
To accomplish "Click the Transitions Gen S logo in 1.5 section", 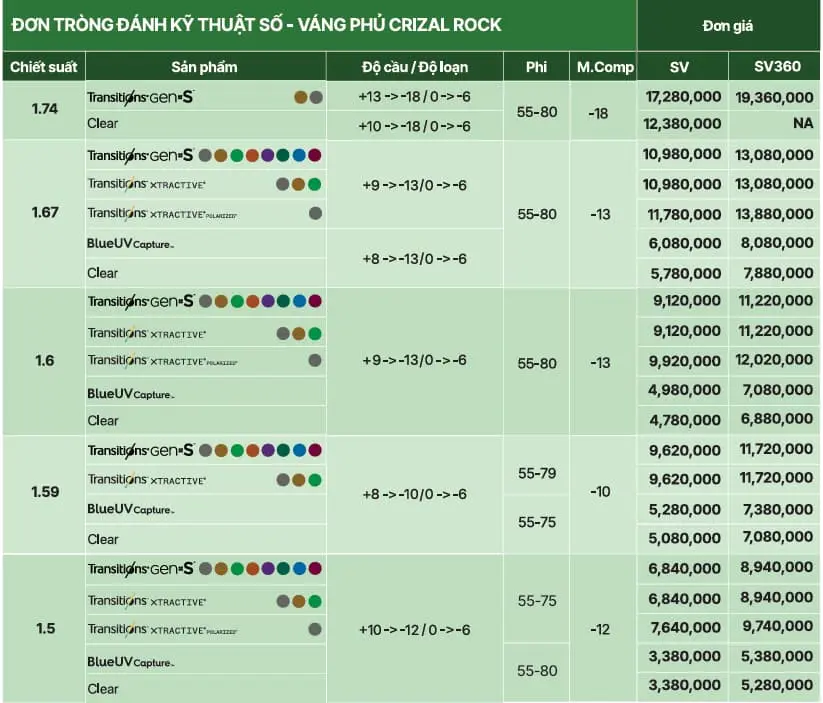I will (140, 569).
